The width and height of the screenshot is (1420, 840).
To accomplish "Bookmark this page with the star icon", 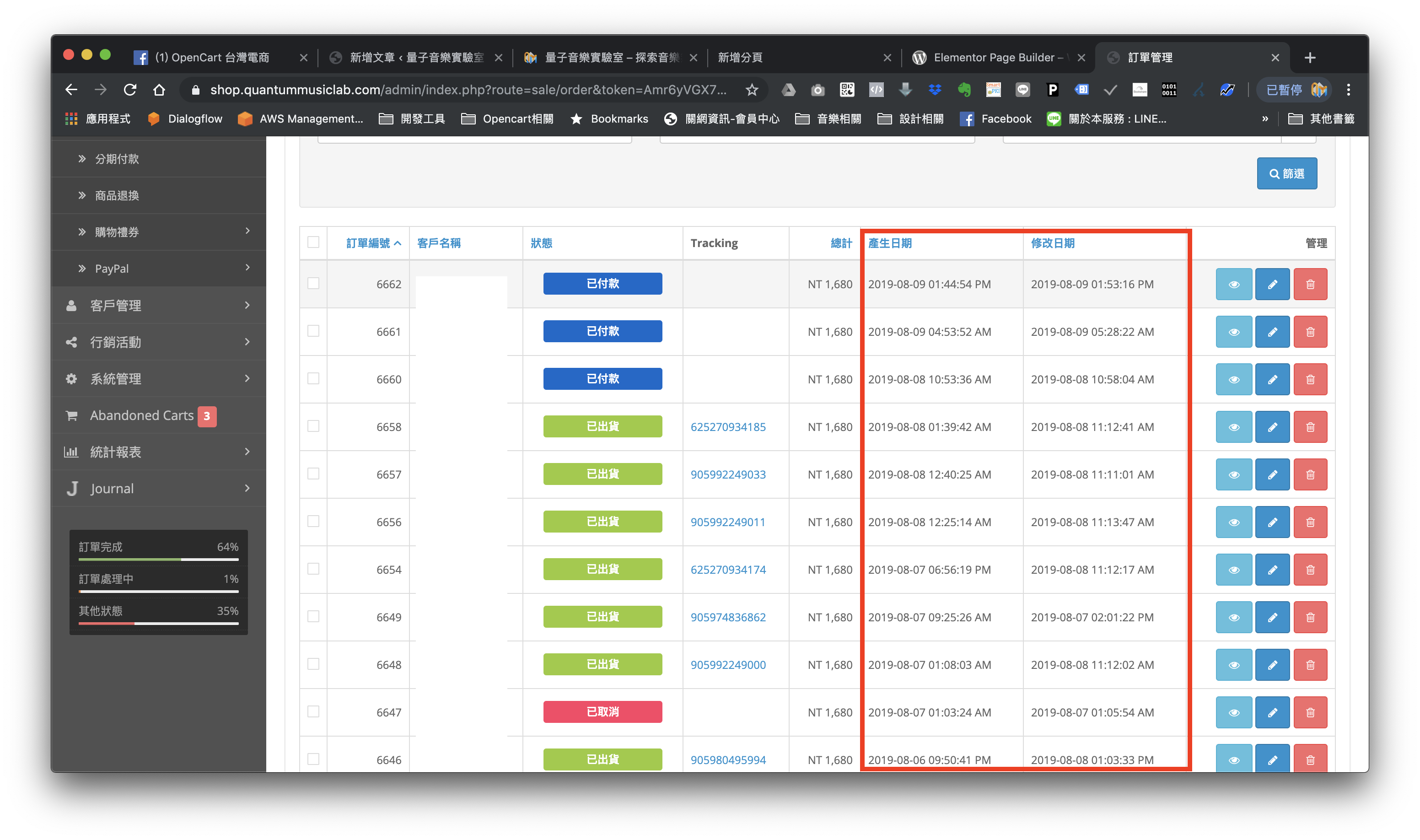I will pyautogui.click(x=752, y=89).
